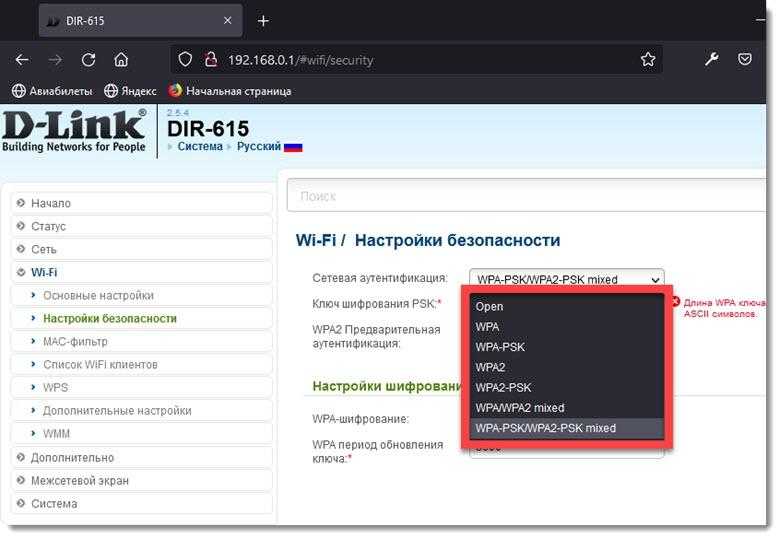The height and width of the screenshot is (539, 780).
Task: Open the Начало sidebar section
Action: pos(142,203)
